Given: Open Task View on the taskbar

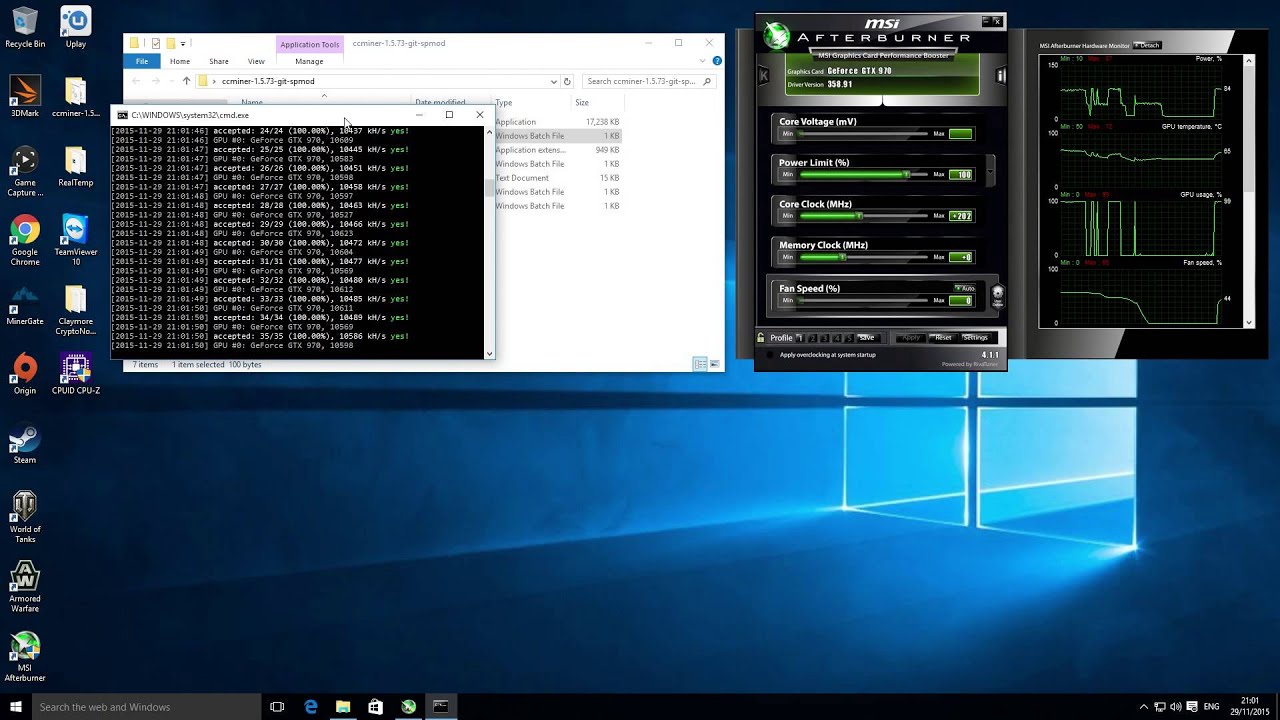Looking at the screenshot, I should coord(277,707).
